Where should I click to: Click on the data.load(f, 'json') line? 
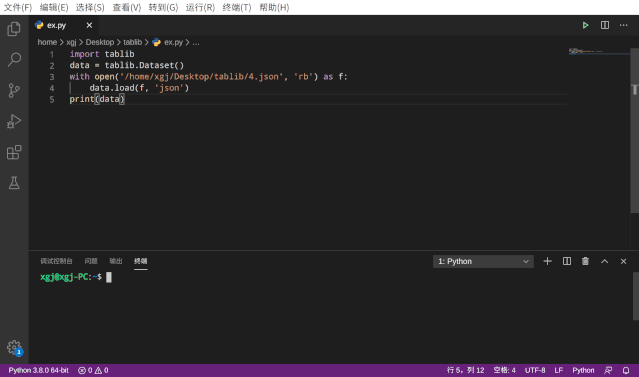139,88
